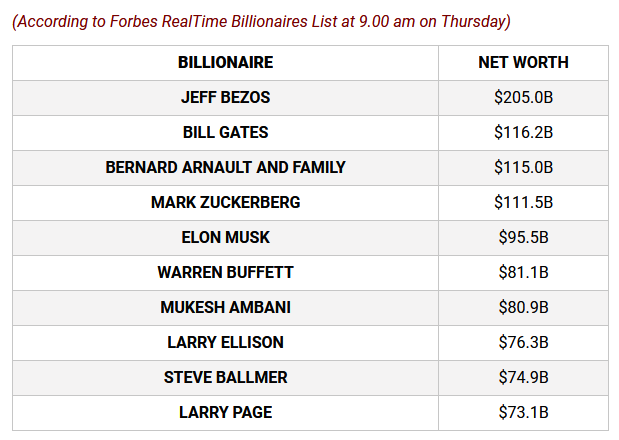This screenshot has height=440, width=619.
Task: Select the $95.5B net worth cell
Action: pyautogui.click(x=523, y=238)
